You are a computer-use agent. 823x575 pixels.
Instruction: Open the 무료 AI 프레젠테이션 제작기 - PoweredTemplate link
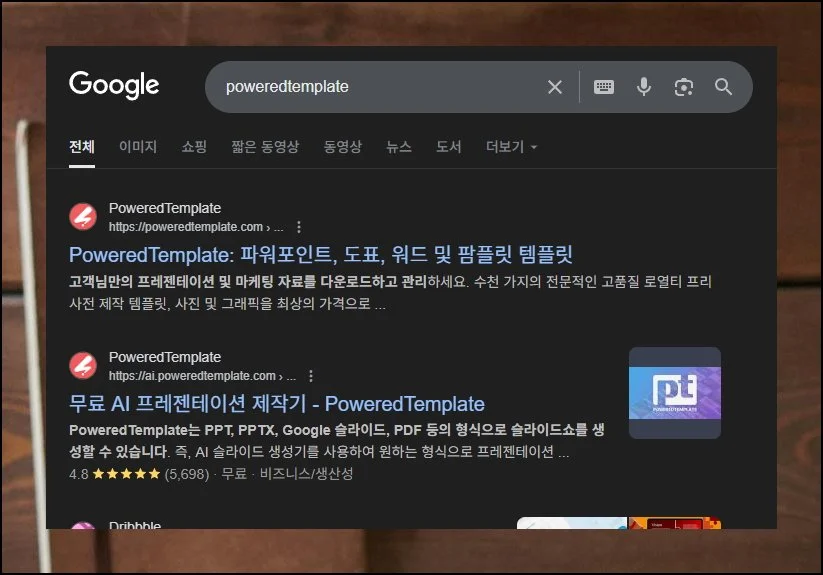point(277,404)
